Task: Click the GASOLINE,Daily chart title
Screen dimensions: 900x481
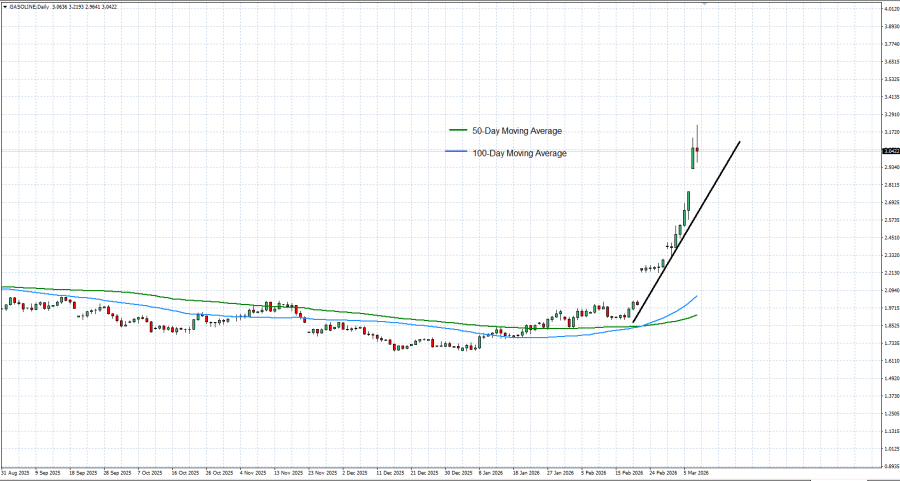Action: (x=30, y=6)
